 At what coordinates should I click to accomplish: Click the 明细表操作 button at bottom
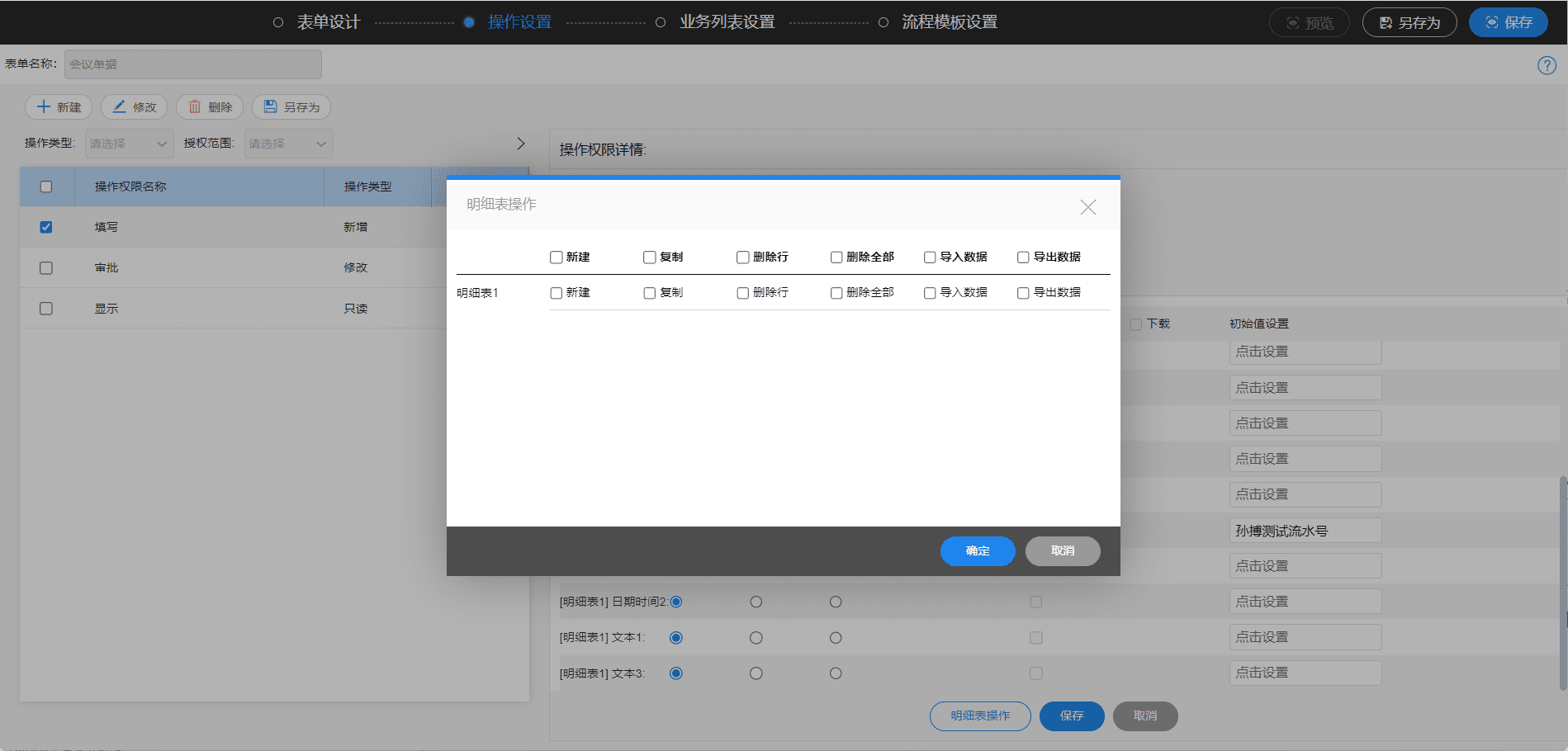click(980, 716)
